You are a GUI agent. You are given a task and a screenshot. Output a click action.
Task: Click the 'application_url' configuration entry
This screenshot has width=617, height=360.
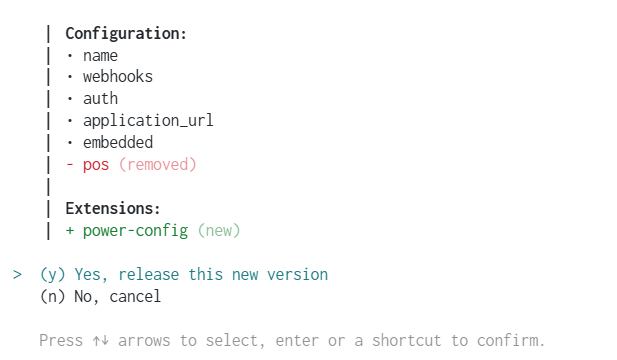[148, 121]
